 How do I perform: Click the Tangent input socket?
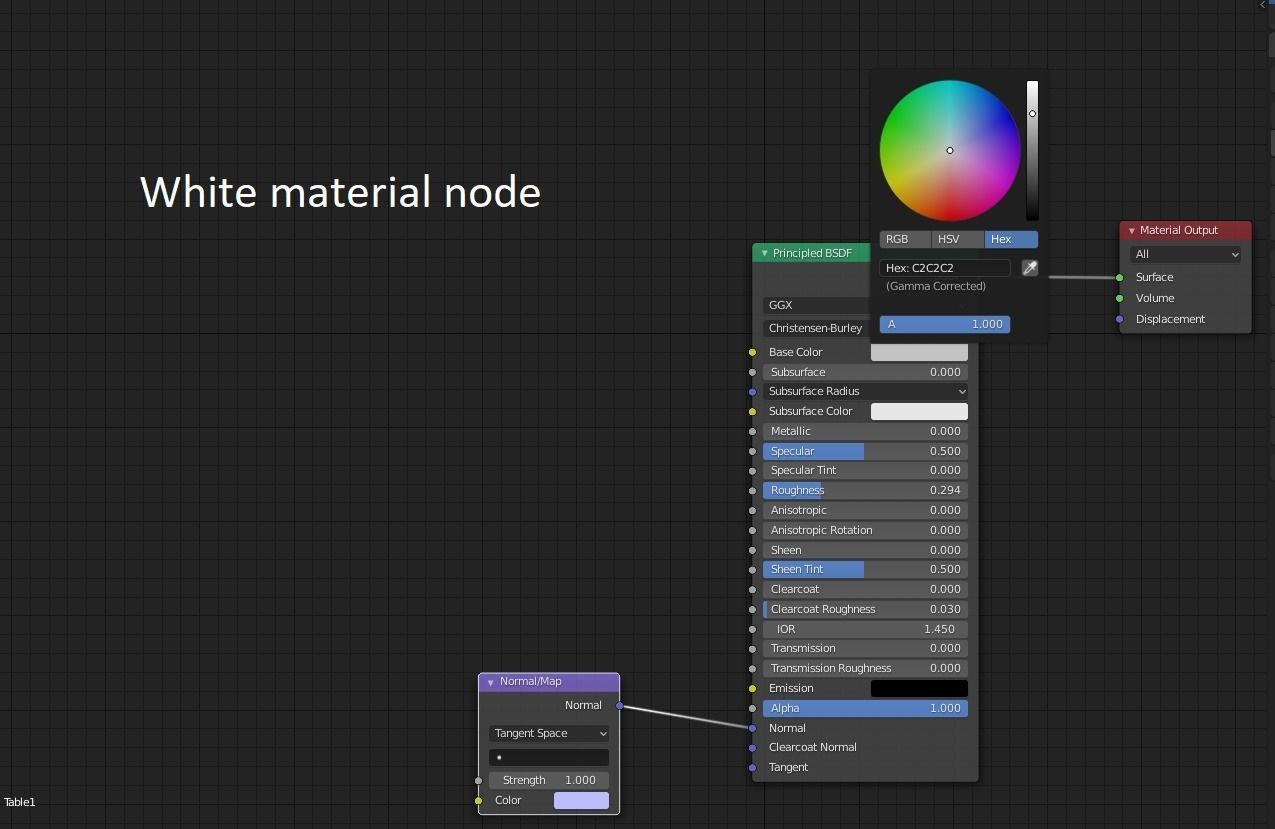(752, 768)
